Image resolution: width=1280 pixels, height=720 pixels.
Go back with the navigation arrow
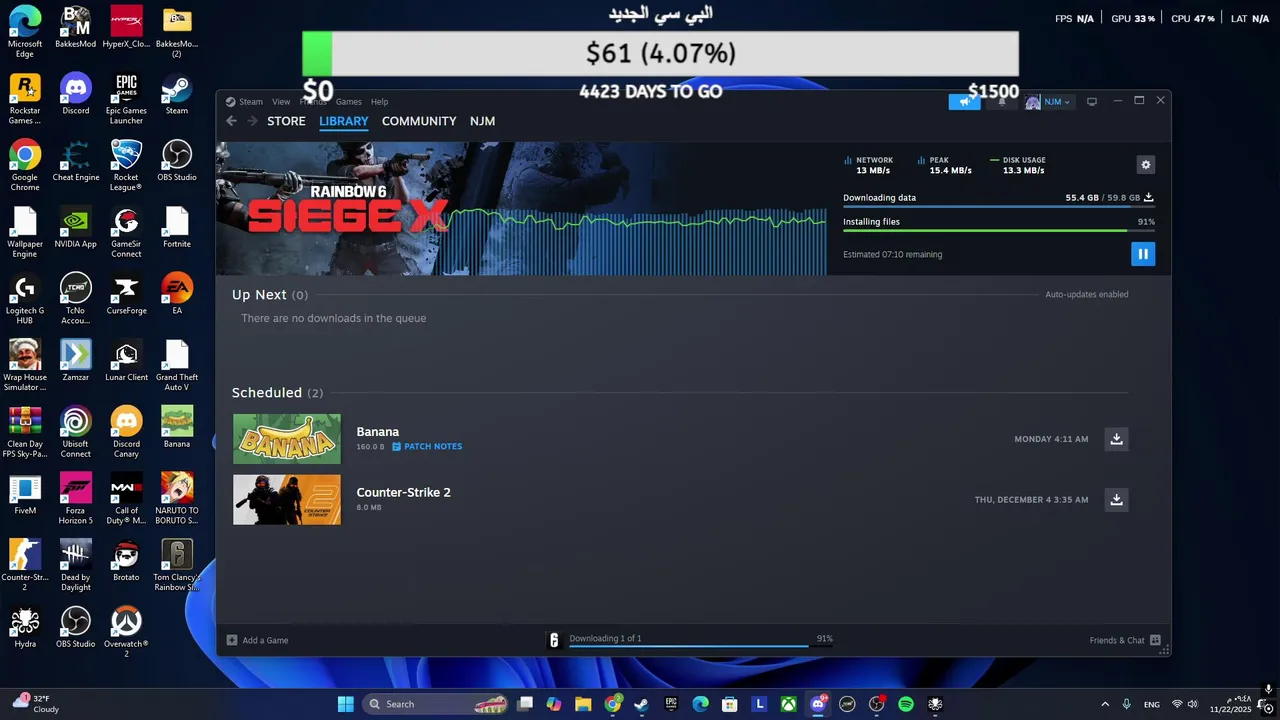click(231, 121)
